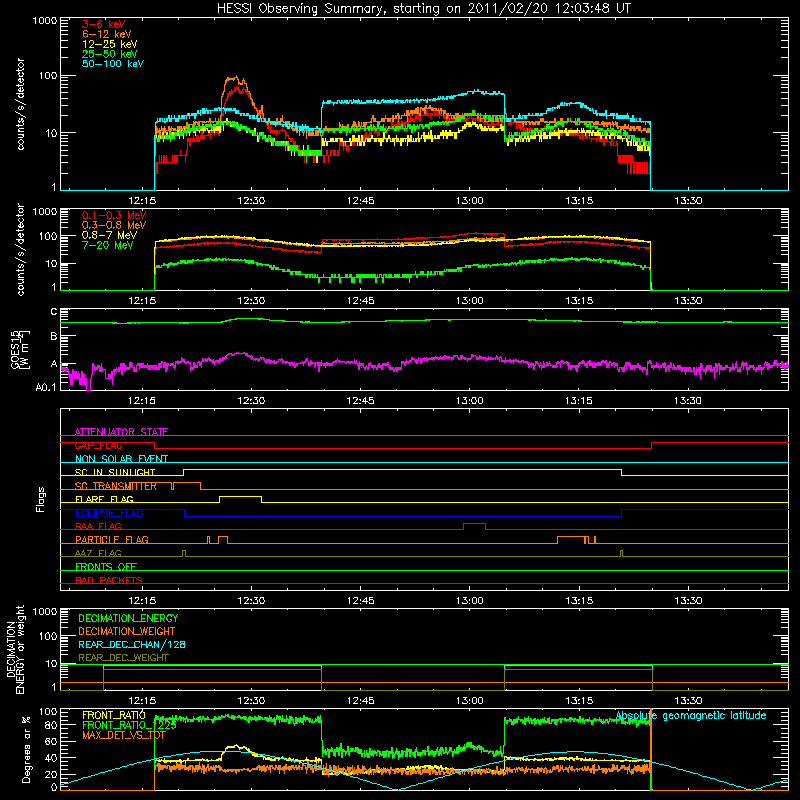Select the PARTICLE_FLAG label
800x800 pixels.
112,539
